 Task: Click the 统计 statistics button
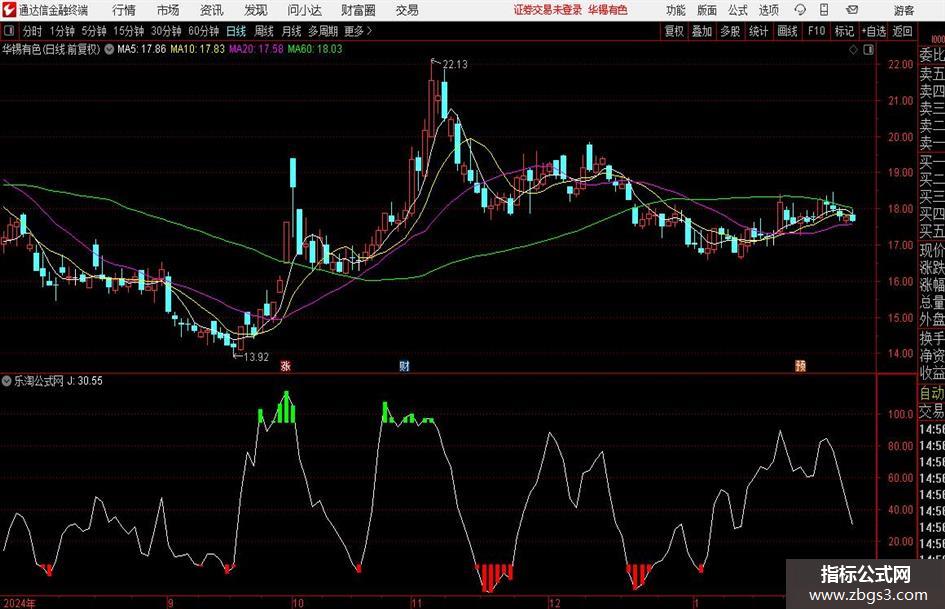(759, 31)
